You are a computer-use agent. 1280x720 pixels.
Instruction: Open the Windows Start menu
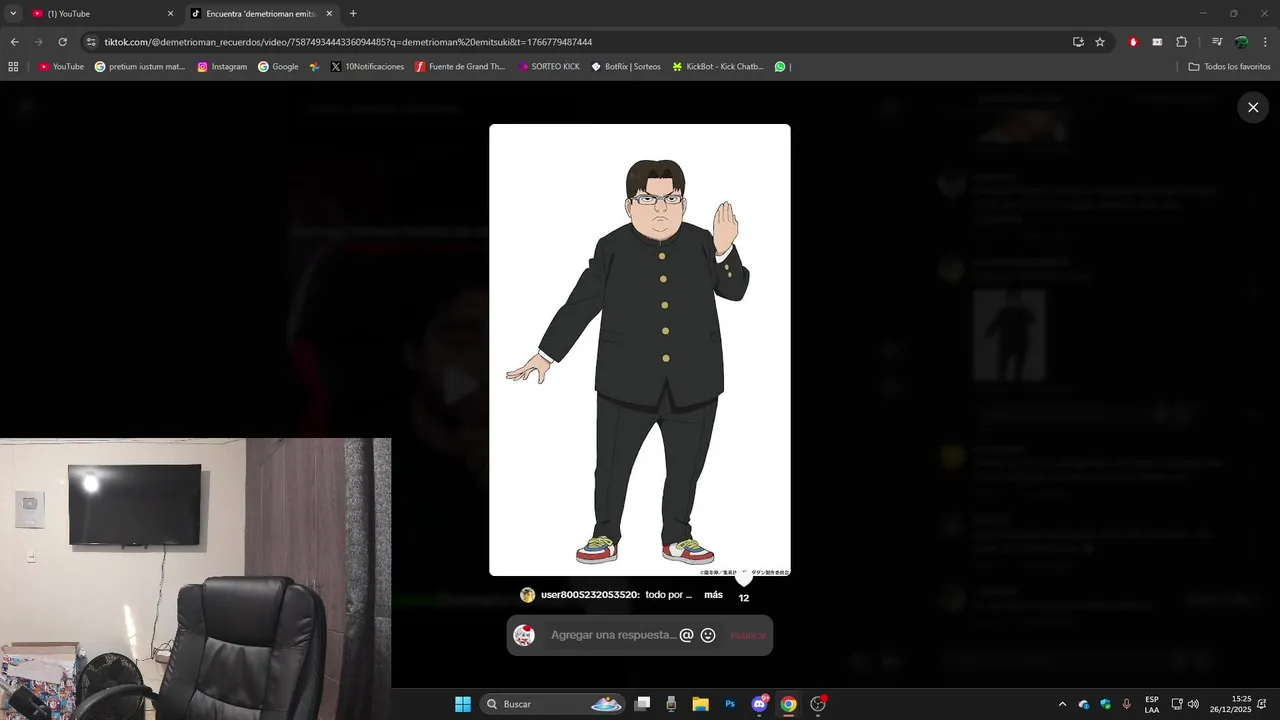point(463,704)
